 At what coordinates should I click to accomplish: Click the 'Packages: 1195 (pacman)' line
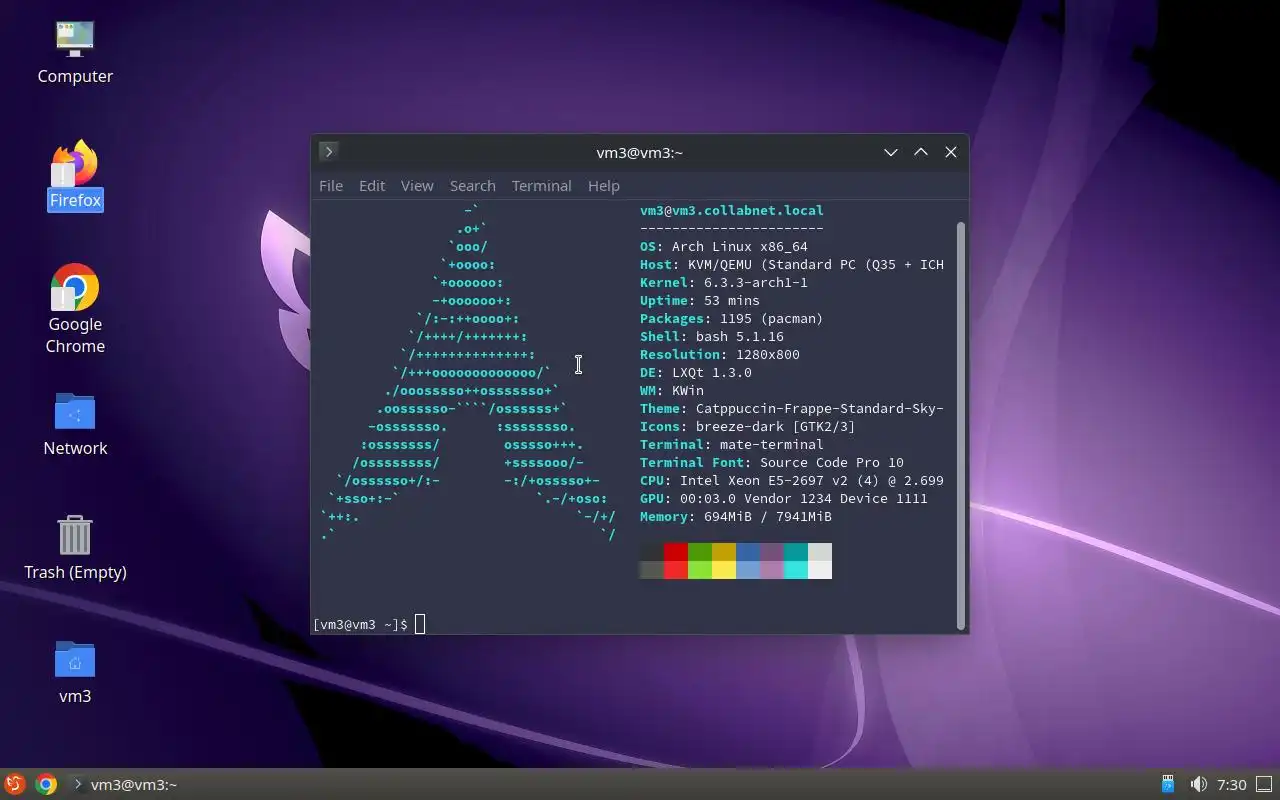pyautogui.click(x=732, y=318)
